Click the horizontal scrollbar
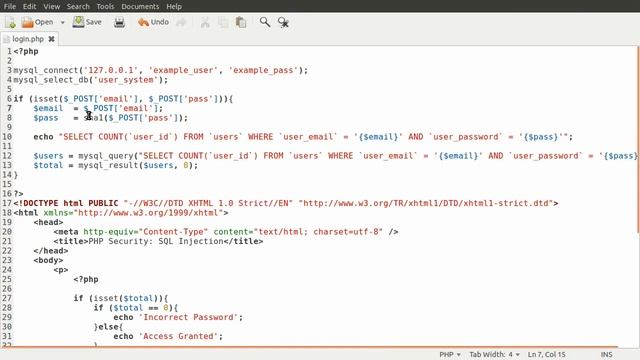This screenshot has height=360, width=640. click(x=310, y=347)
